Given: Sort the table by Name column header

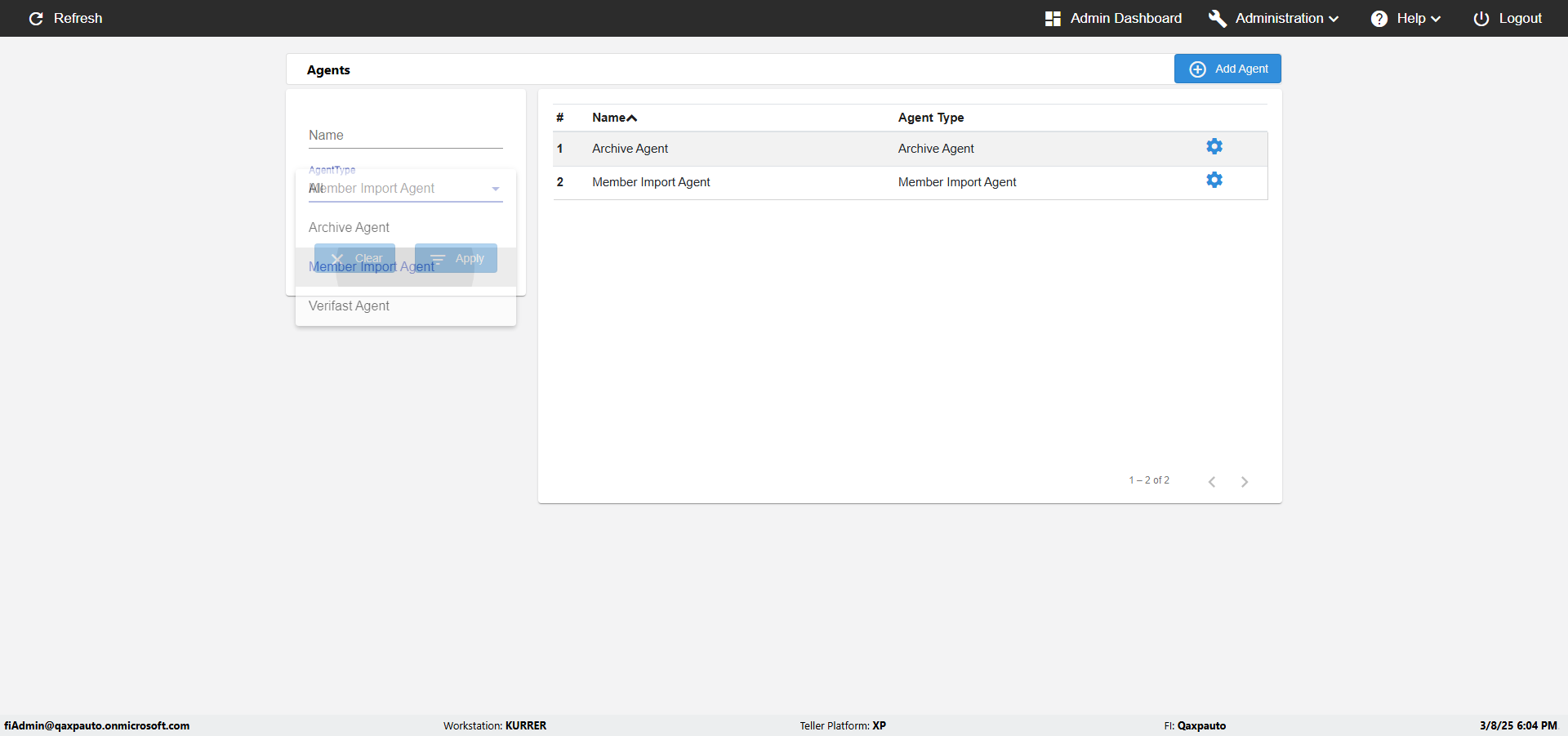Looking at the screenshot, I should (614, 118).
